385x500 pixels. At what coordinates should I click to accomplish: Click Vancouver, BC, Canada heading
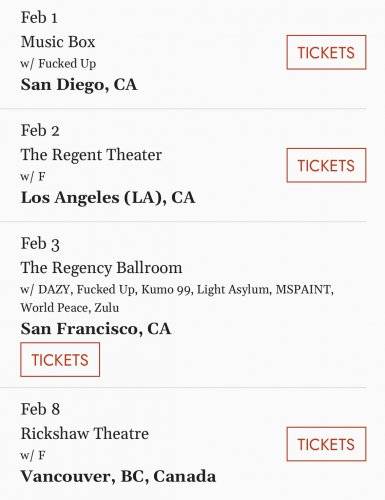click(x=118, y=476)
